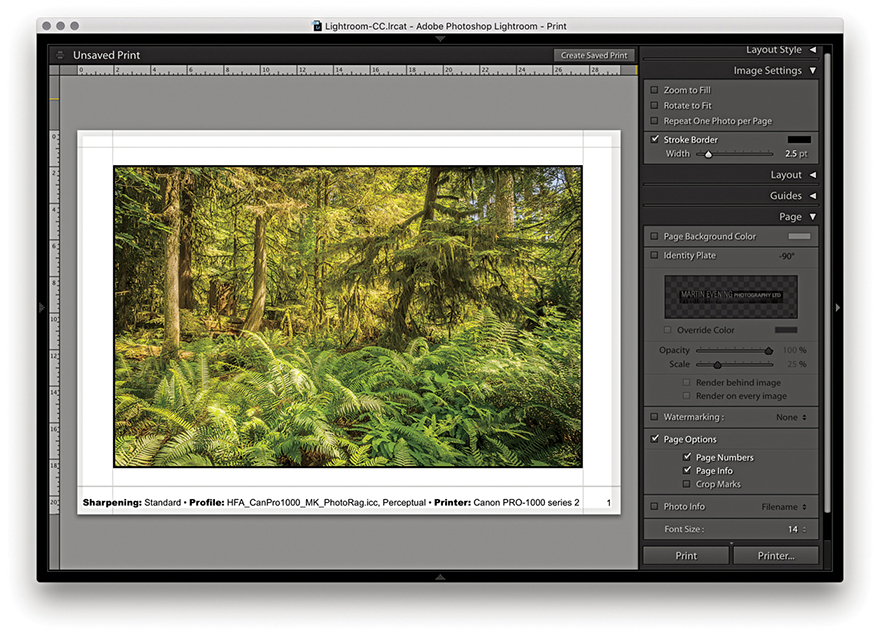The image size is (880, 634).
Task: Disable the Stroke Border checkbox
Action: coord(654,140)
